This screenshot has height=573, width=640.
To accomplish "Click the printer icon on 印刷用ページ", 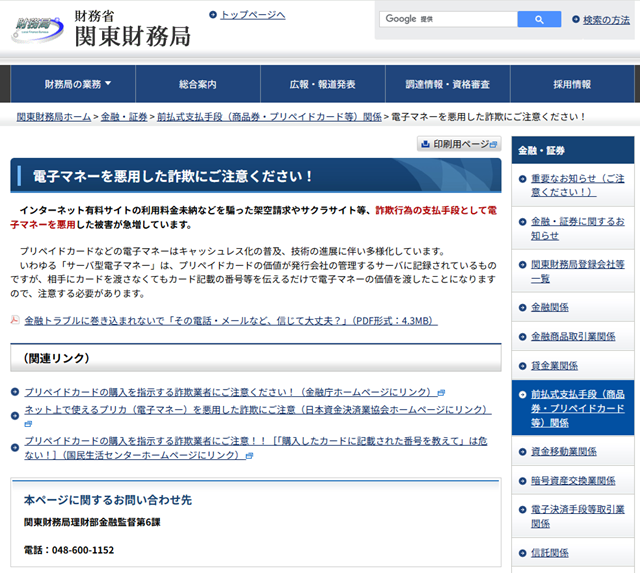I will pos(425,145).
